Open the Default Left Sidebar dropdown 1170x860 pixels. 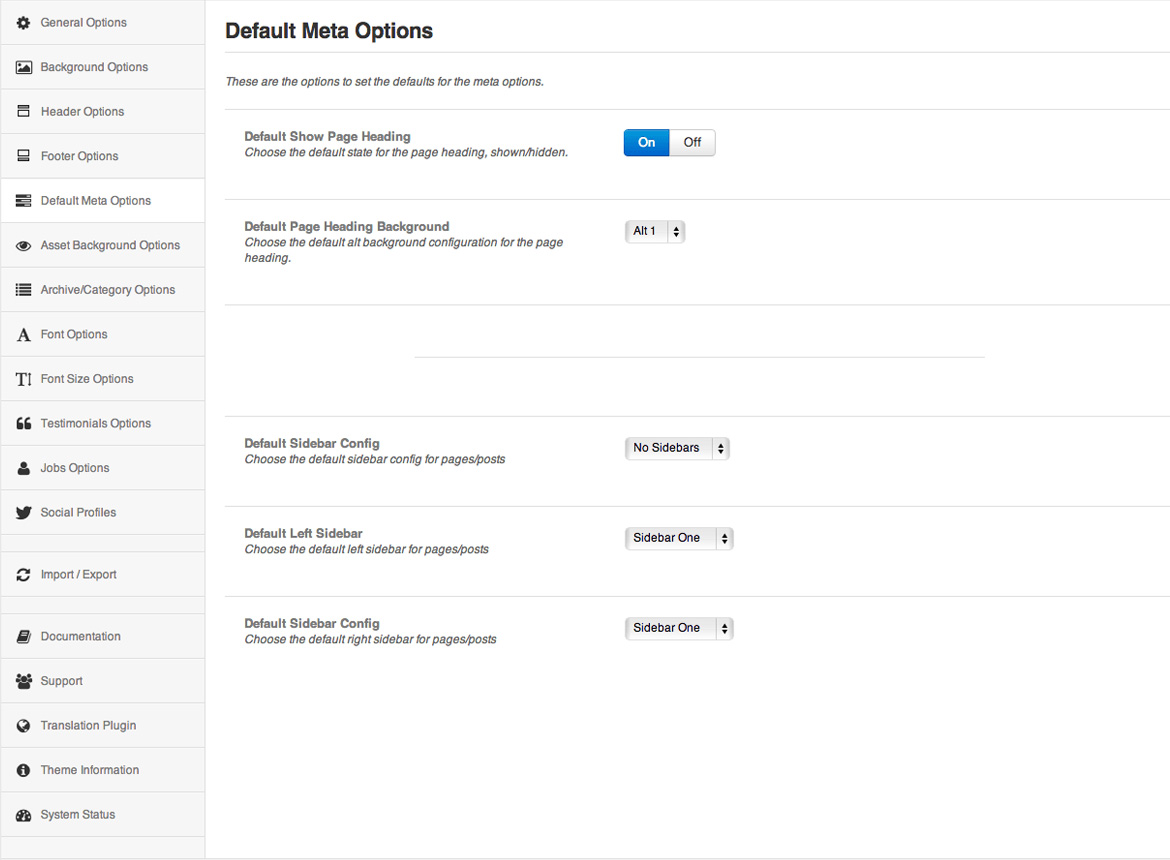click(x=679, y=538)
